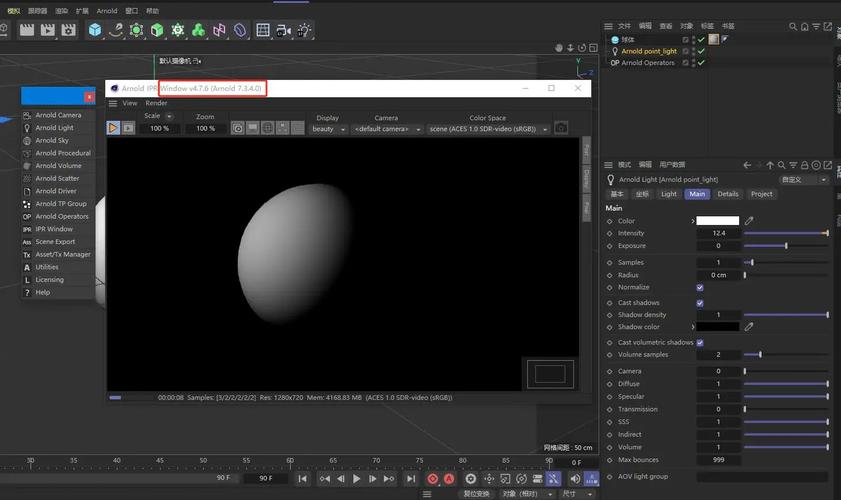The image size is (841, 500).
Task: Toggle the green check for the Arnold Operators row
Action: pyautogui.click(x=701, y=63)
